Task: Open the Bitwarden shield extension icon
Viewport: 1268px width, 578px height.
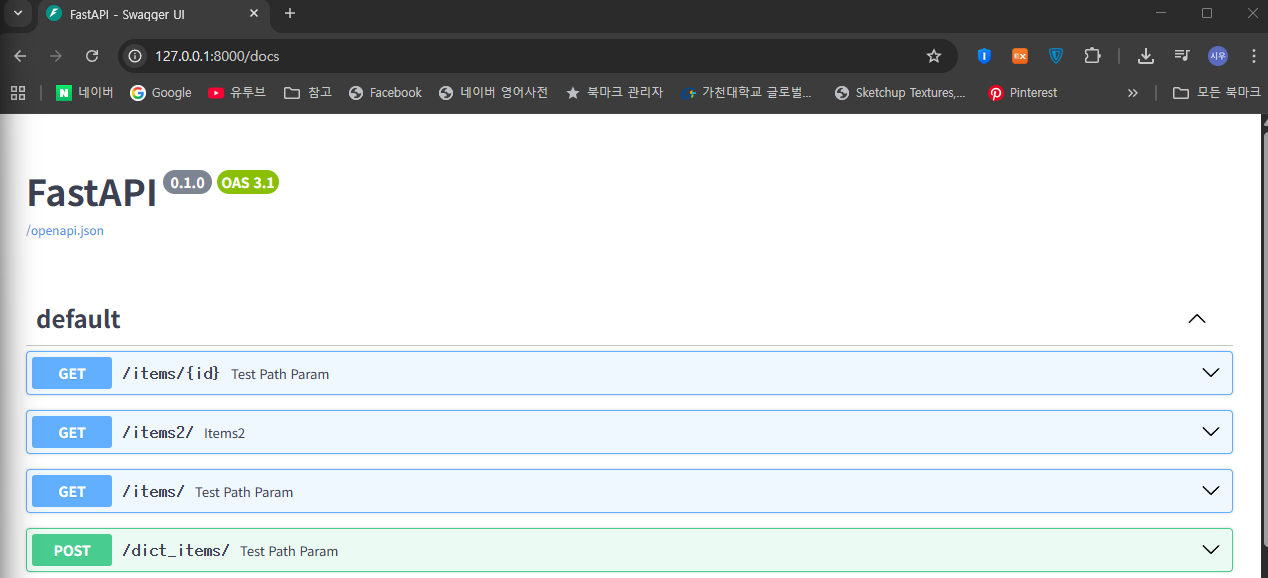Action: point(984,56)
